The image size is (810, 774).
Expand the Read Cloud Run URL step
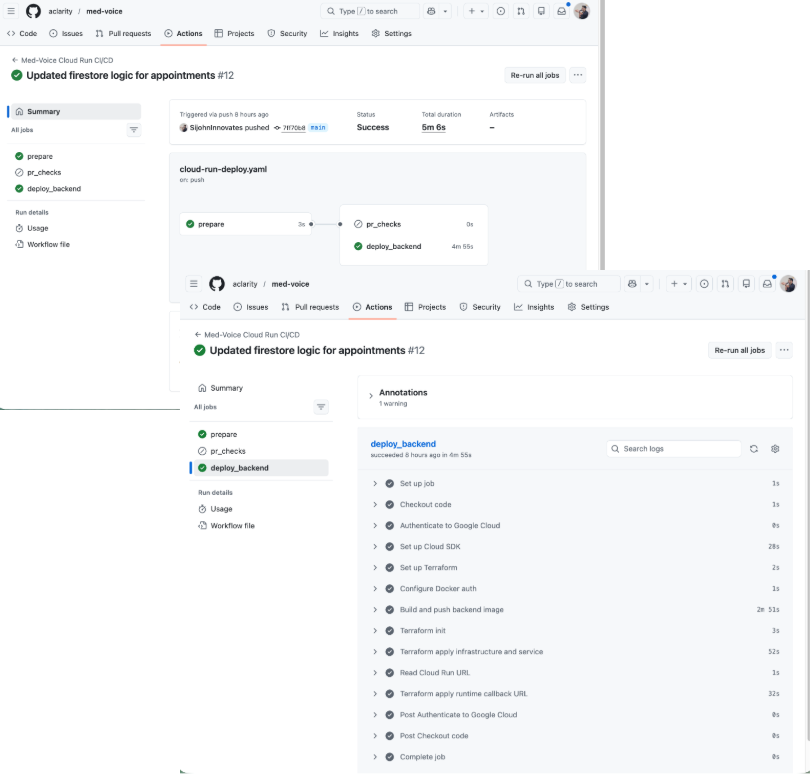coord(375,673)
